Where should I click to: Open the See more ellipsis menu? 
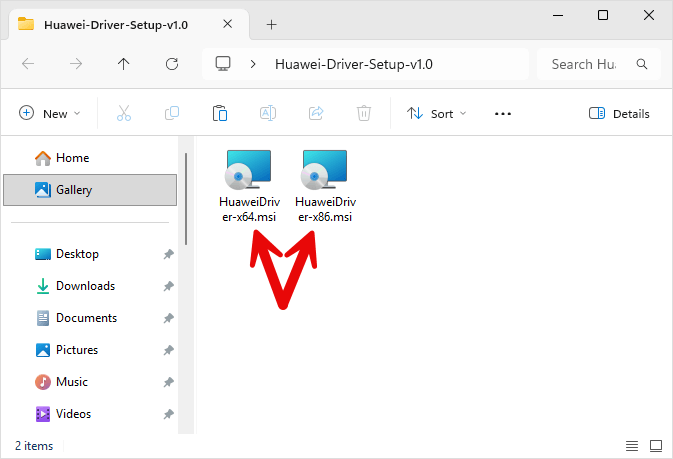point(503,114)
